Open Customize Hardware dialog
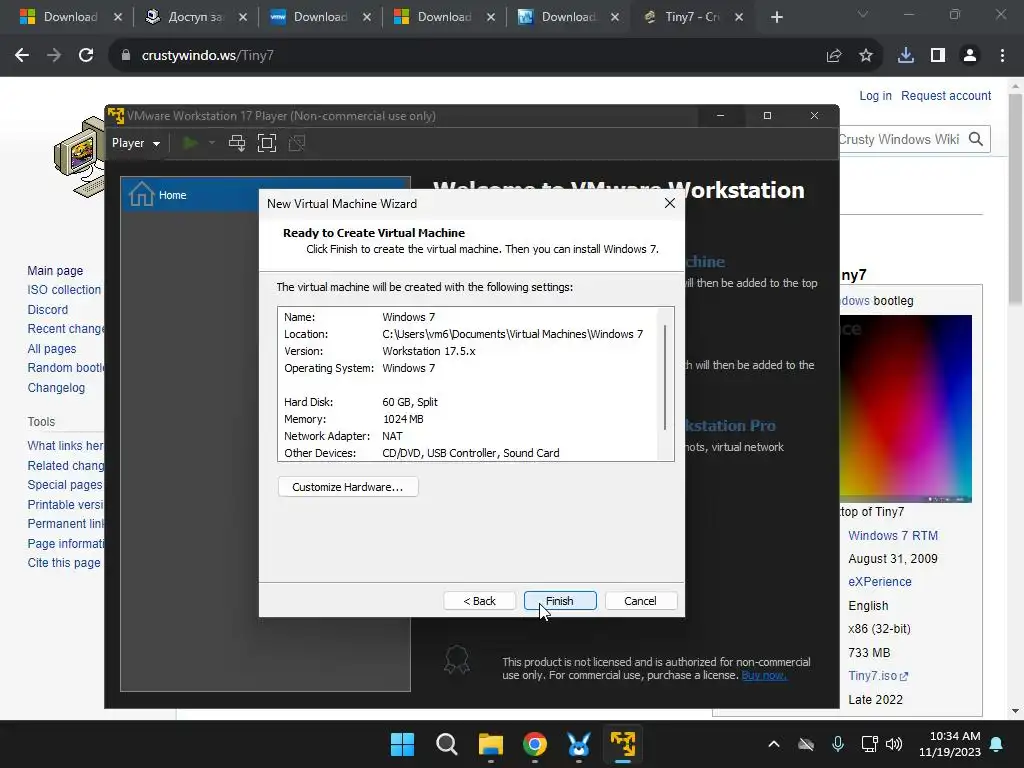1024x768 pixels. 347,487
